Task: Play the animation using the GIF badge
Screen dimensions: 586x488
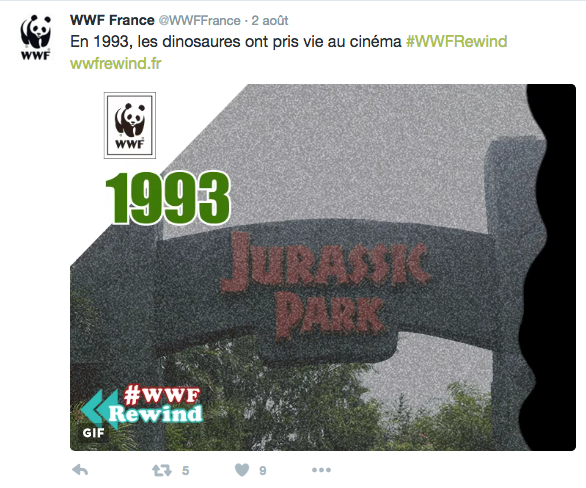Action: (93, 433)
